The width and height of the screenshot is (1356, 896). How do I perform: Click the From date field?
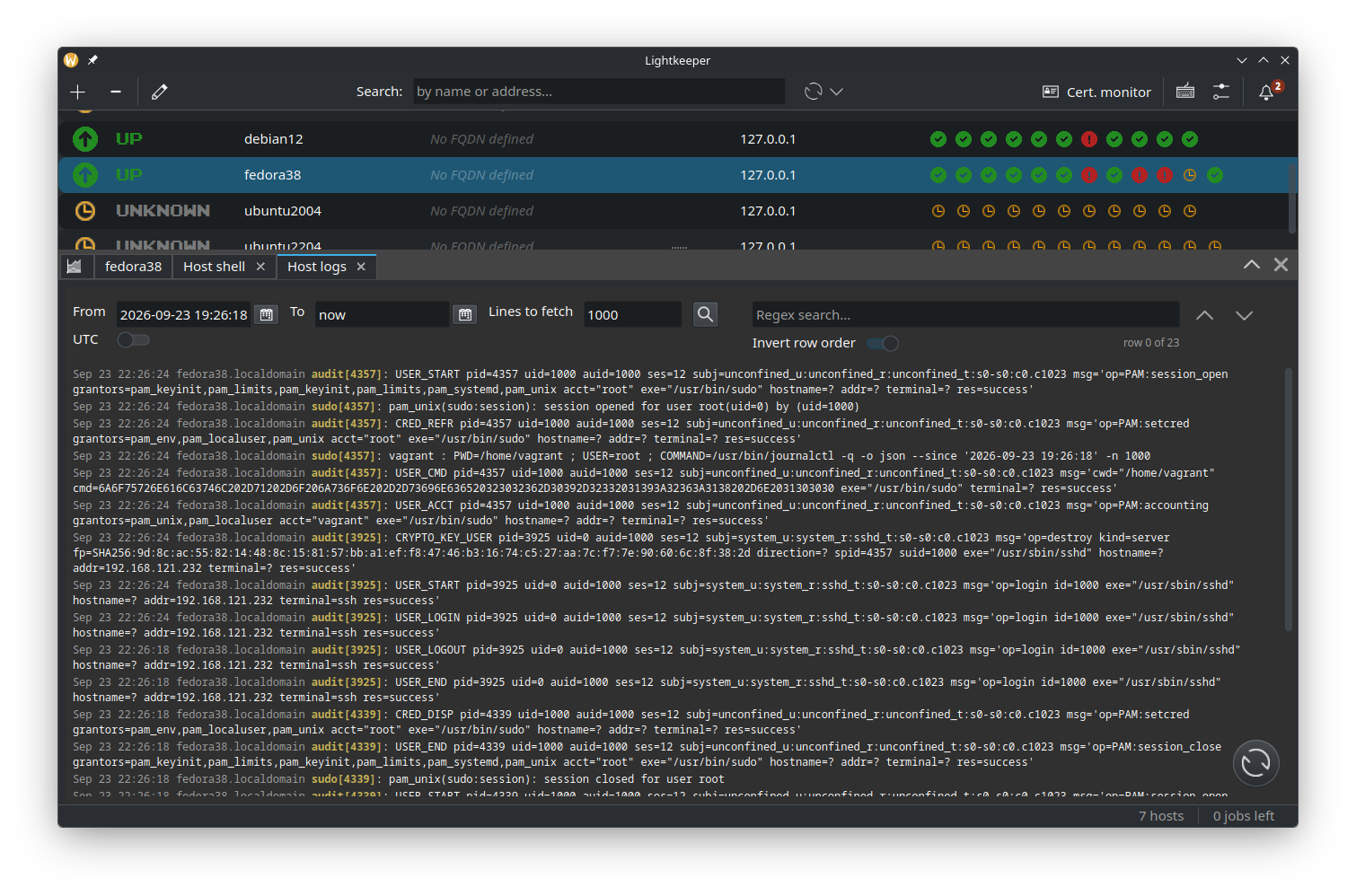point(185,314)
